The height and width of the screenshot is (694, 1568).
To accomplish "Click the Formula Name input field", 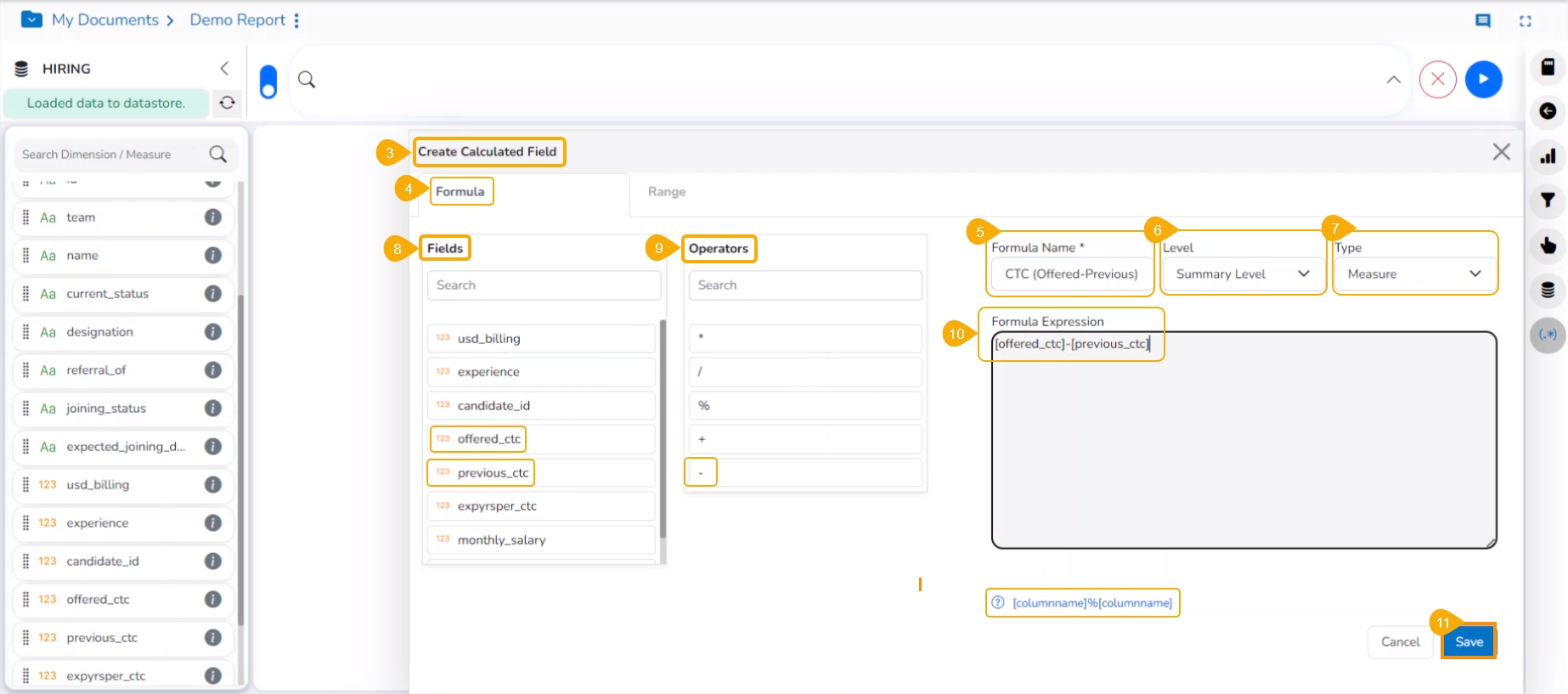I will pyautogui.click(x=1071, y=274).
